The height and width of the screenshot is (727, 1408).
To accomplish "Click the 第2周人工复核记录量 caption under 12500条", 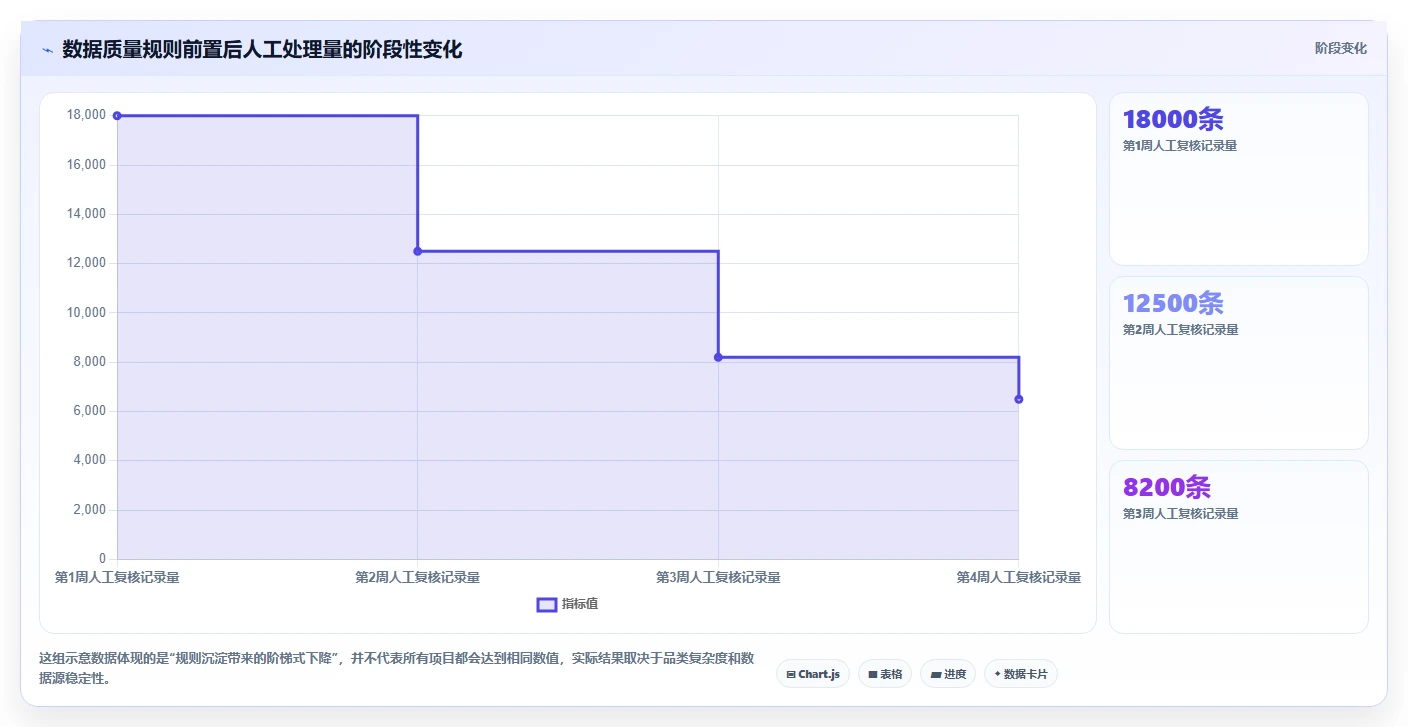I will [1180, 330].
